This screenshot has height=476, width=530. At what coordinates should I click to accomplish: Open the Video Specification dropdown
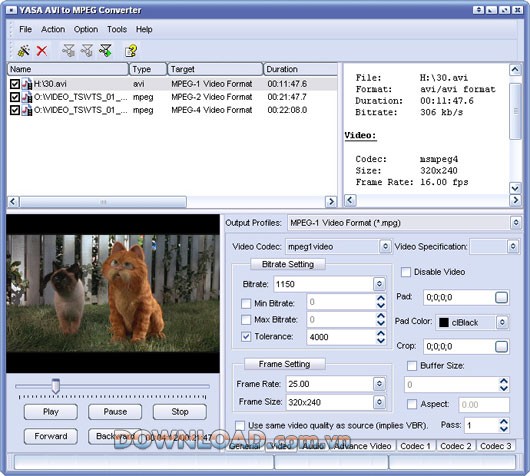point(513,246)
